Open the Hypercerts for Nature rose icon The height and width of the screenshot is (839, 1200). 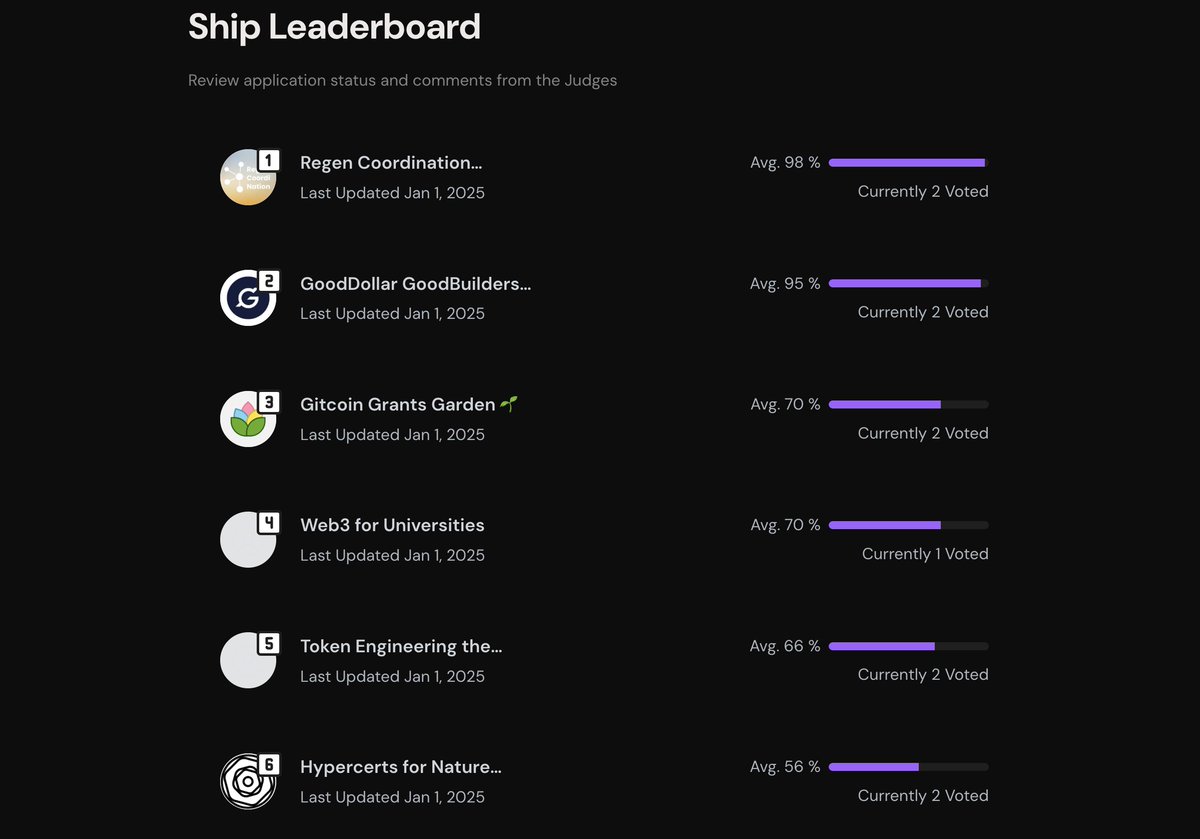pyautogui.click(x=248, y=782)
